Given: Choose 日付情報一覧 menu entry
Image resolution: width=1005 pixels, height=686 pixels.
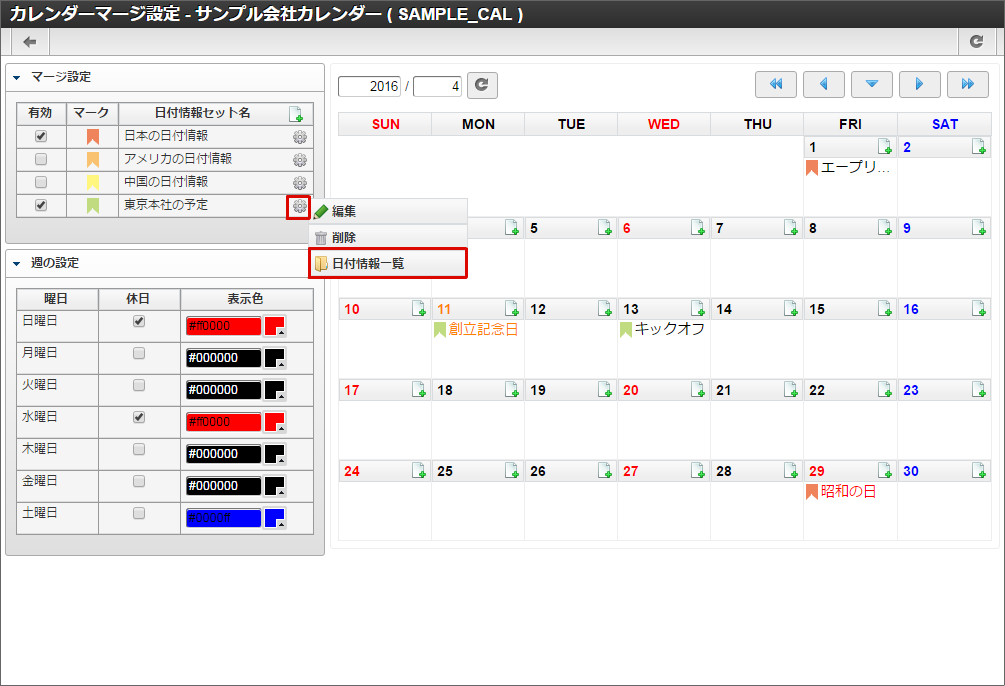Looking at the screenshot, I should (368, 264).
